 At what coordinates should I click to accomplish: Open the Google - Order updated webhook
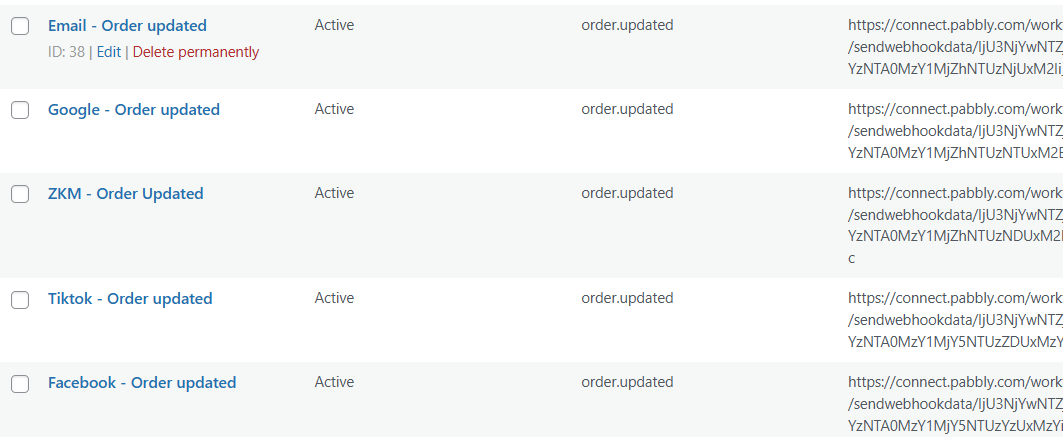tap(133, 110)
